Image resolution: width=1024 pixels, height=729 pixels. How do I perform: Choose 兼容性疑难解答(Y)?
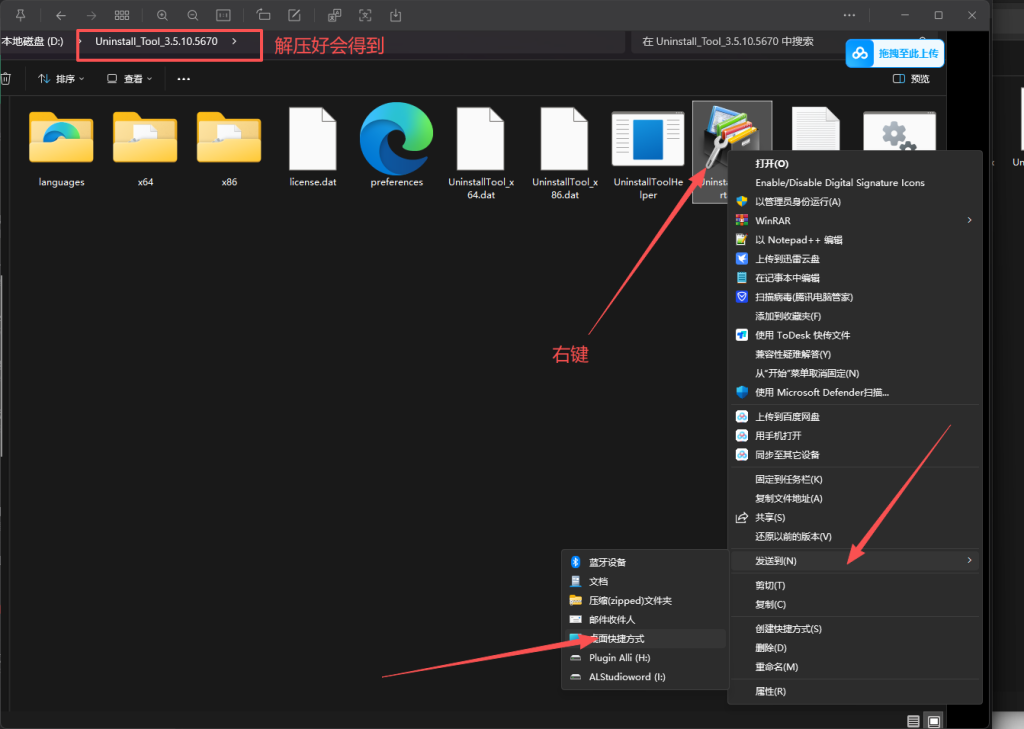pyautogui.click(x=856, y=354)
